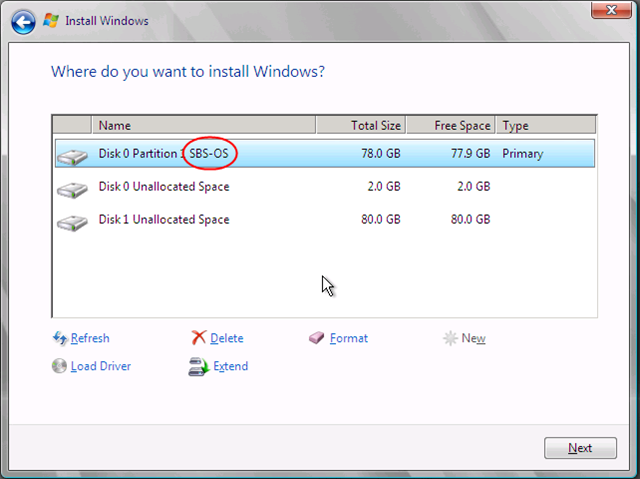
Task: Click the pink eraser Format icon
Action: [316, 338]
